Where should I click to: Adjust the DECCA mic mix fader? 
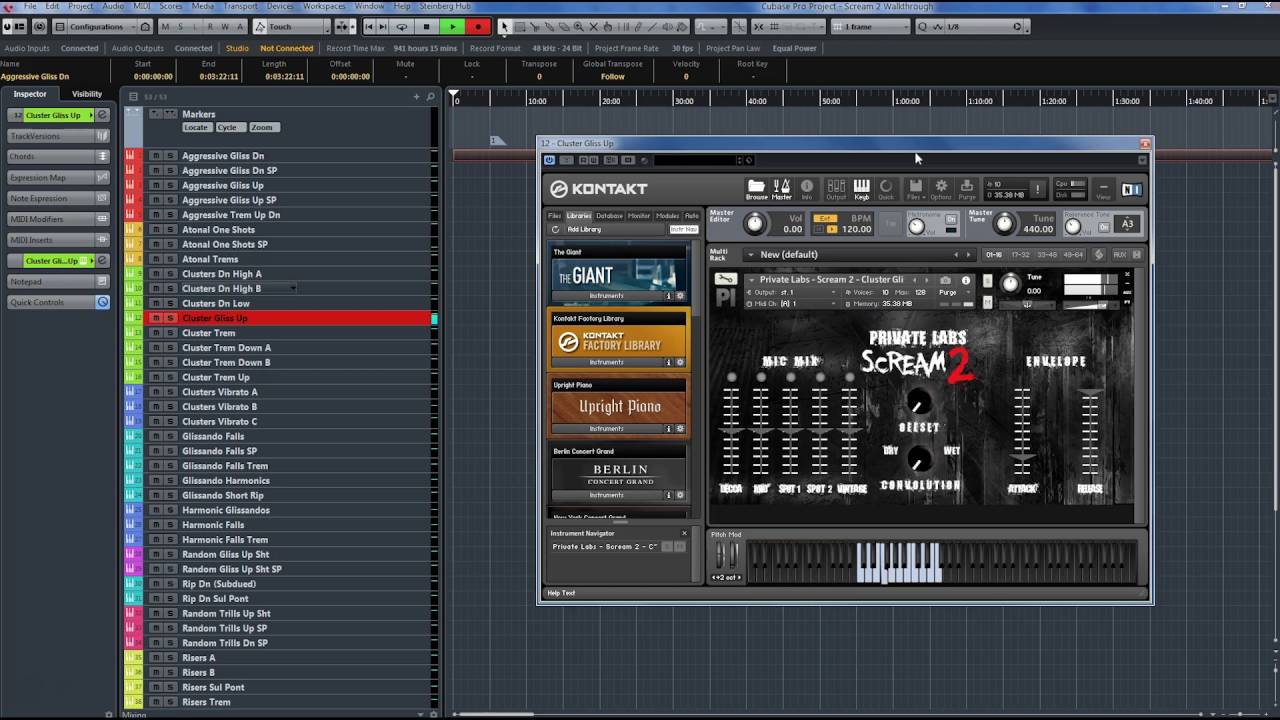coord(731,430)
